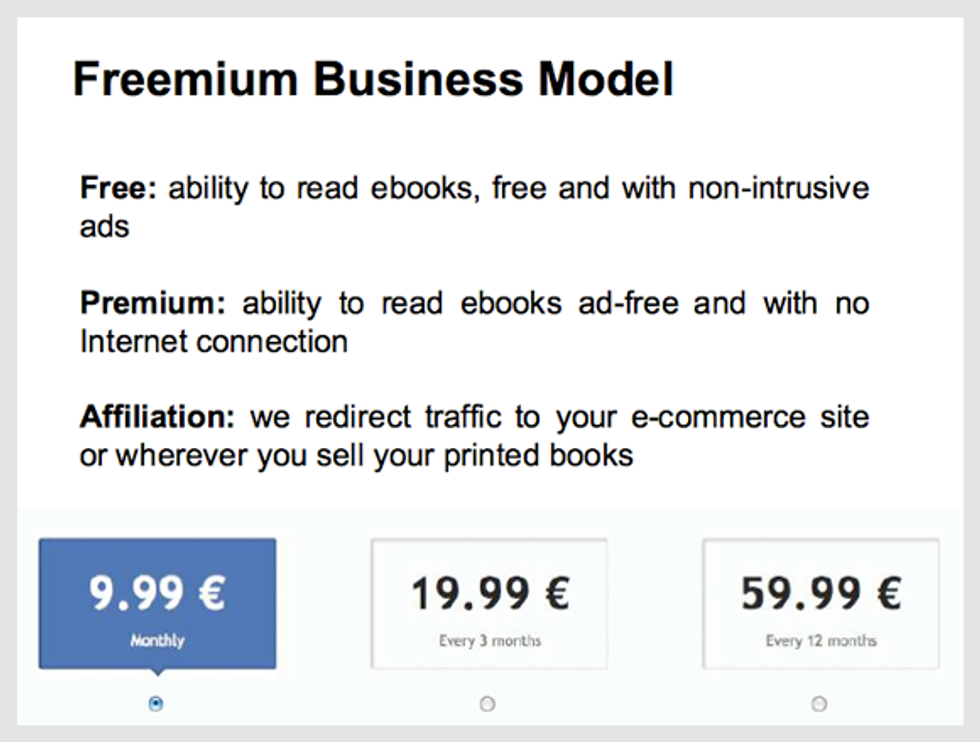Screen dimensions: 980x742
Task: Click the bold 'Affiliation:' label
Action: tap(159, 417)
